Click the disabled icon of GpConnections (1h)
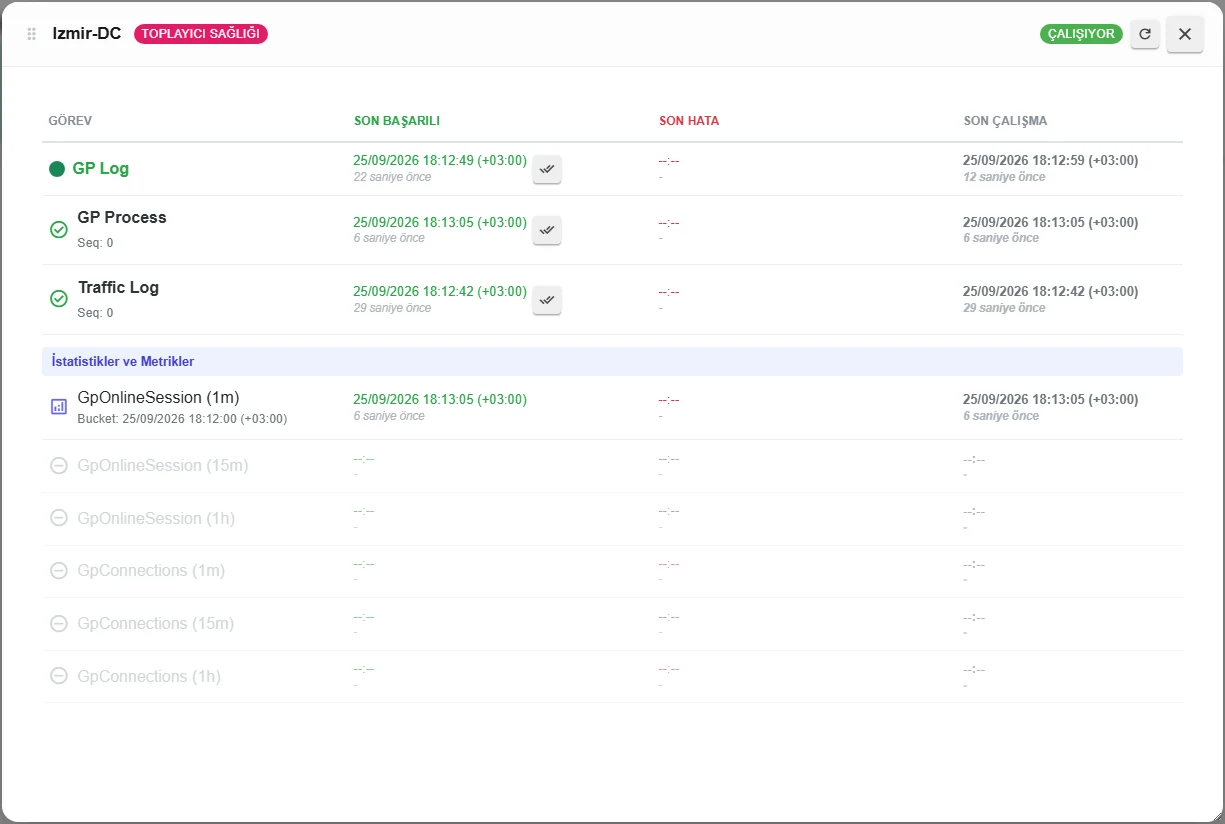This screenshot has width=1225, height=824. [x=59, y=676]
